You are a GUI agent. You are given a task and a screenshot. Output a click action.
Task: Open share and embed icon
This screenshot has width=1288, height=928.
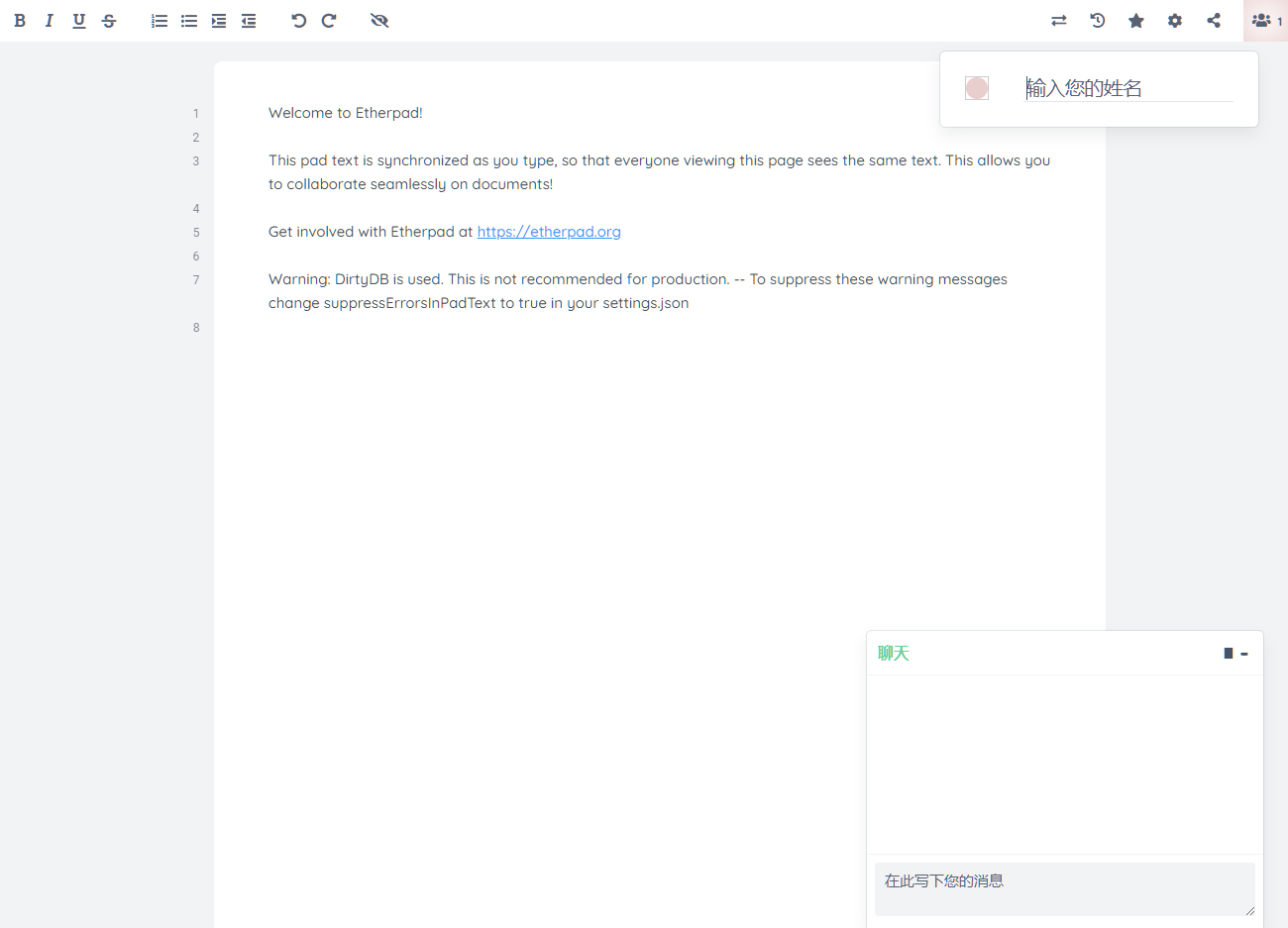click(x=1214, y=21)
